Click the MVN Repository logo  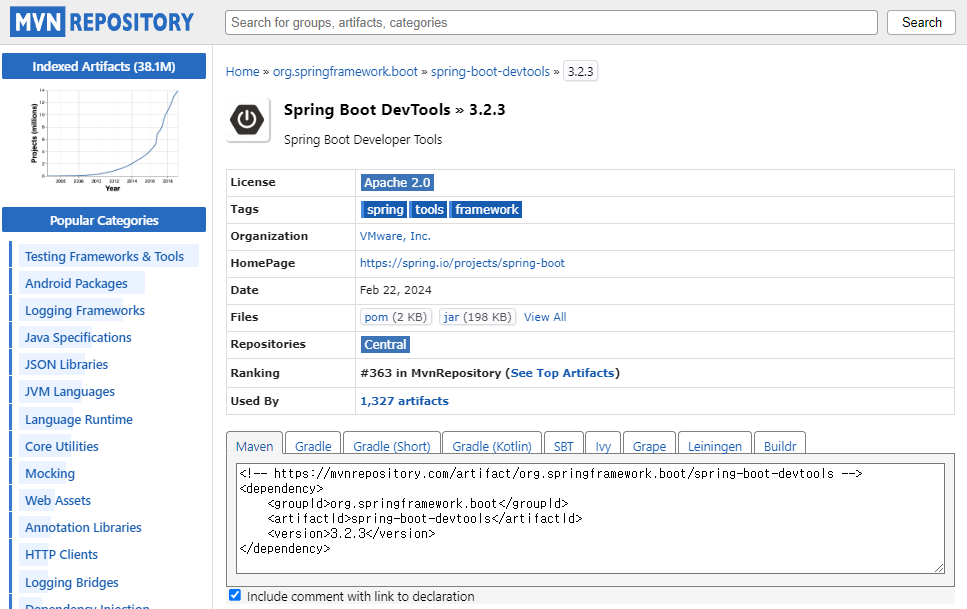click(x=102, y=22)
